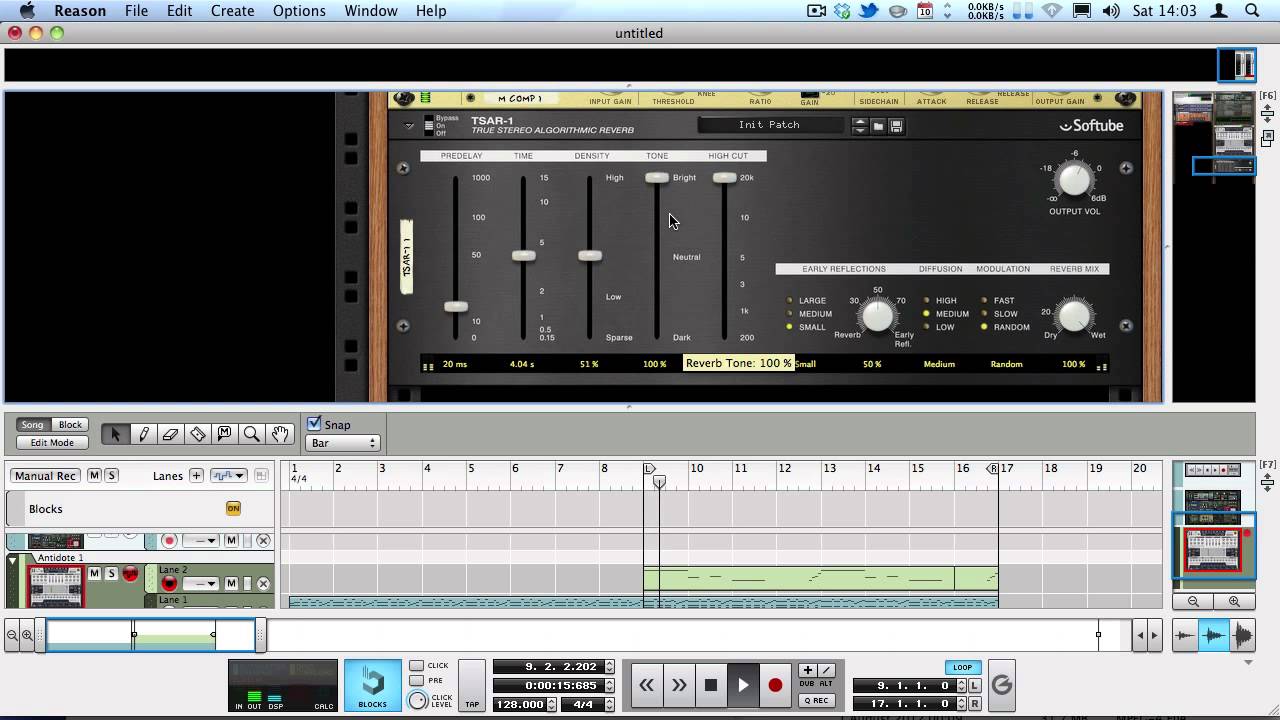Select the Pencil tool
Viewport: 1280px width, 720px height.
(143, 434)
